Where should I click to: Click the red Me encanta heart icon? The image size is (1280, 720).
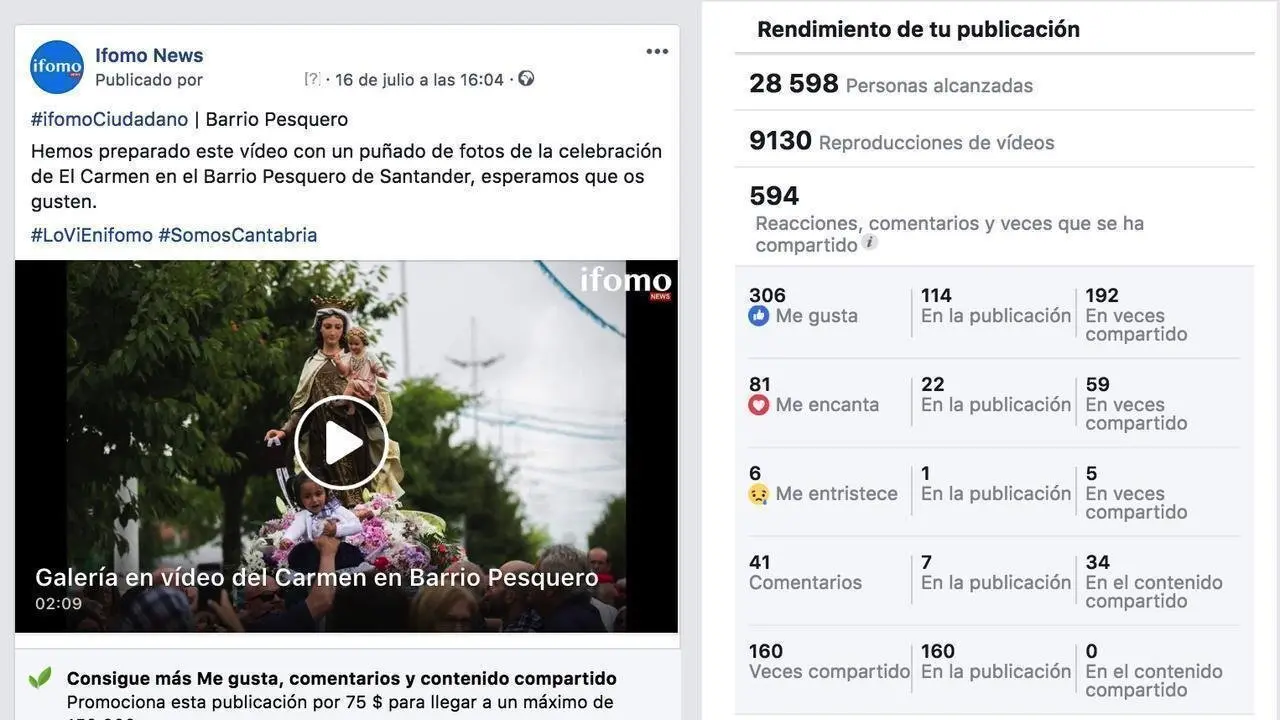click(x=759, y=405)
